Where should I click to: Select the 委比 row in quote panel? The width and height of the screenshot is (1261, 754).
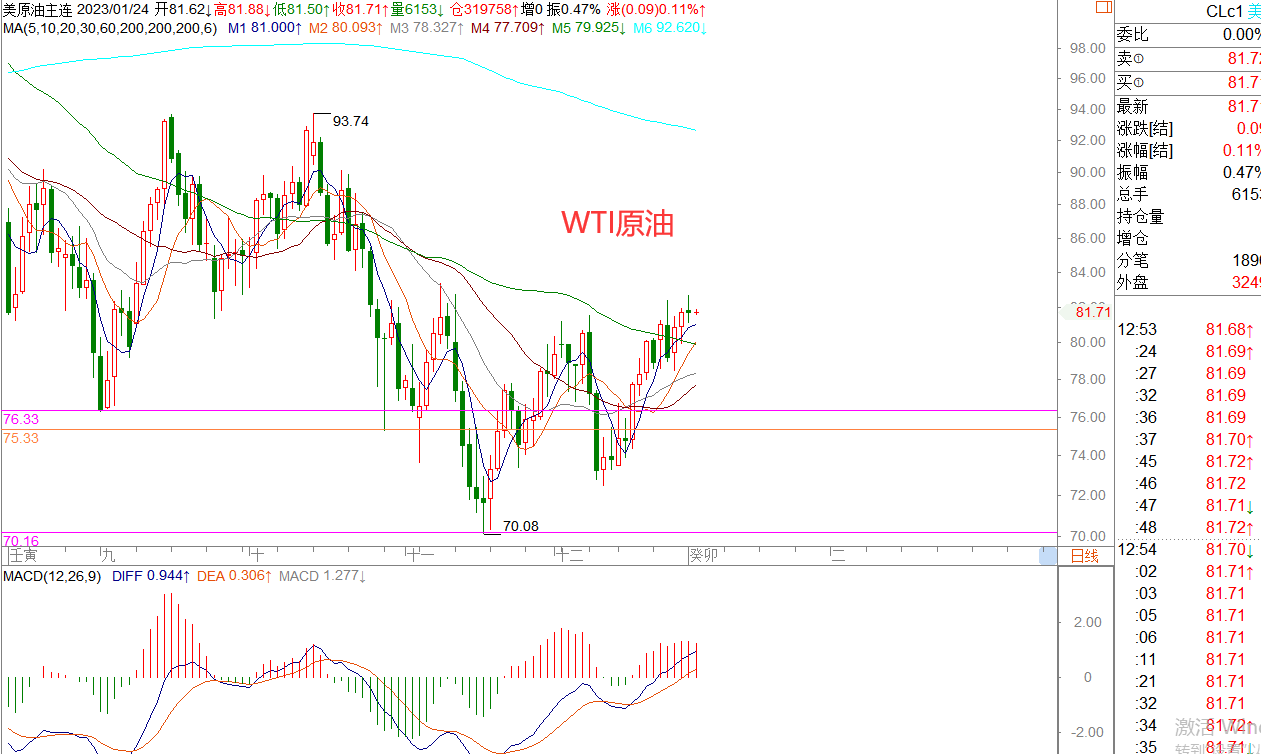coord(1189,35)
